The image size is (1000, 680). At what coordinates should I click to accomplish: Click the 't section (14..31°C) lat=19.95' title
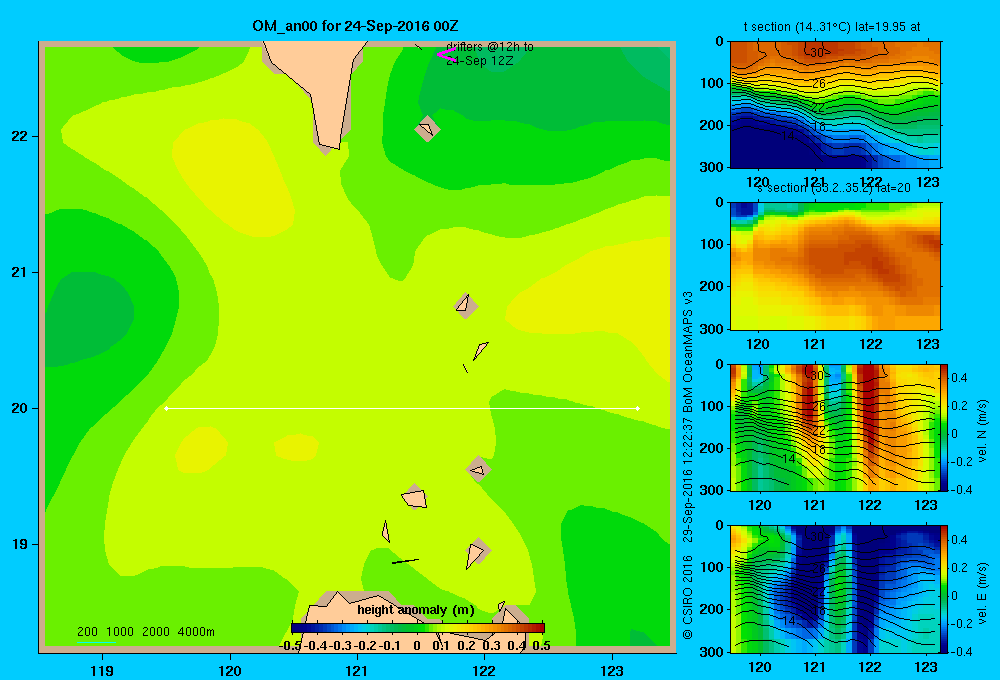[832, 27]
